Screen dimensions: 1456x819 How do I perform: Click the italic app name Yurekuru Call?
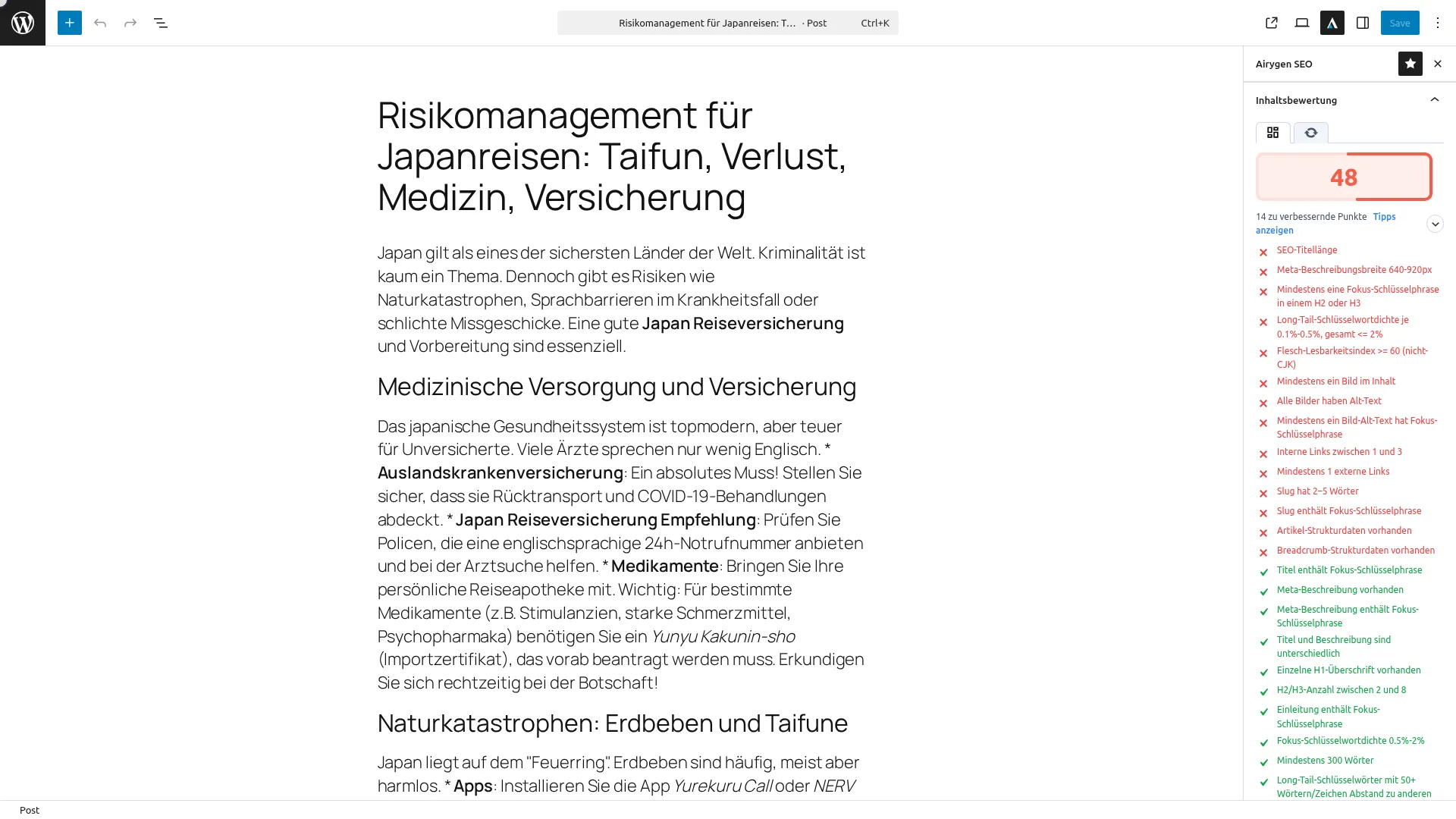pos(723,786)
